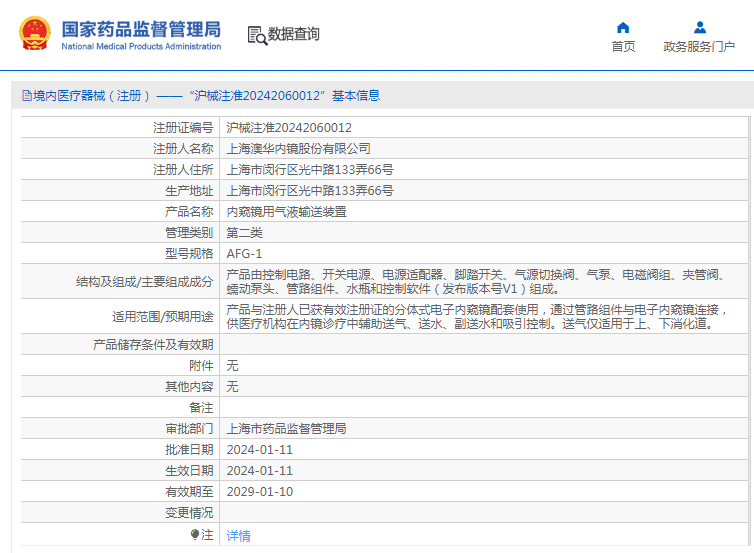754x553 pixels.
Task: Click the 审批部门 label
Action: click(x=189, y=428)
